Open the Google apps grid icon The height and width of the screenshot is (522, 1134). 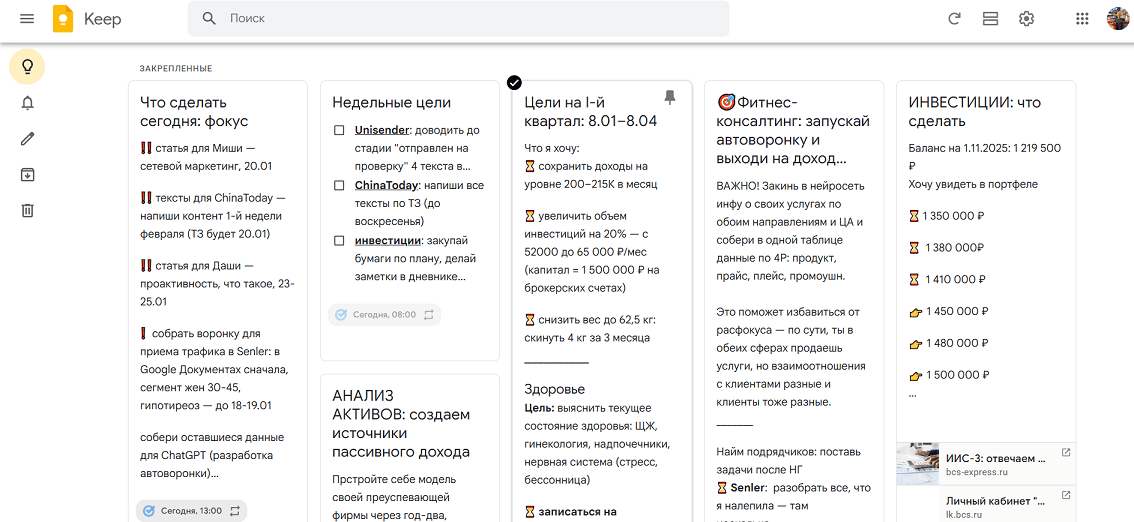1082,19
